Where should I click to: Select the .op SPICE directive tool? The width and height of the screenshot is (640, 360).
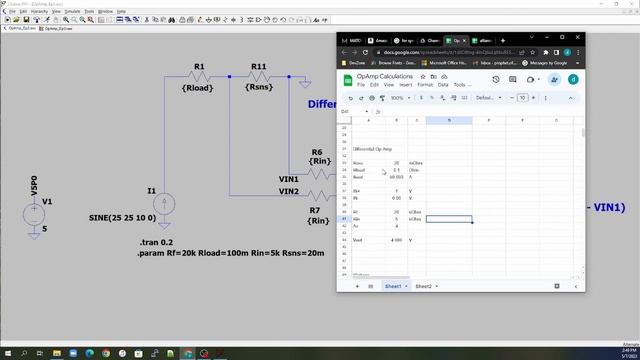(325, 20)
